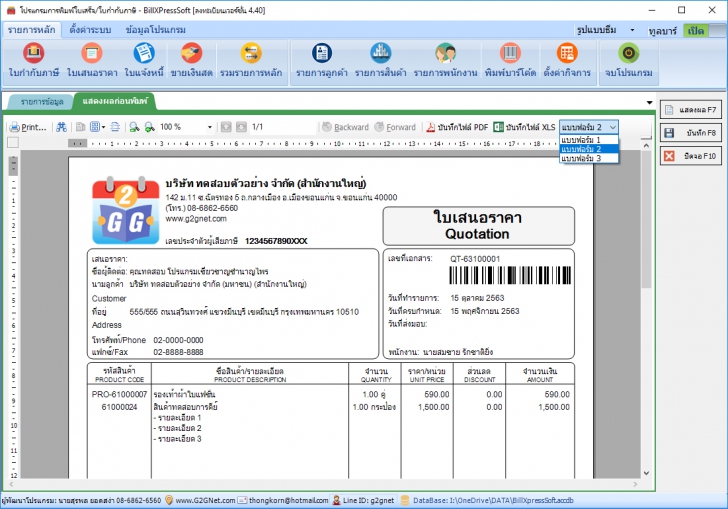
Task: Click the แสดงผล F7 button
Action: 691,110
